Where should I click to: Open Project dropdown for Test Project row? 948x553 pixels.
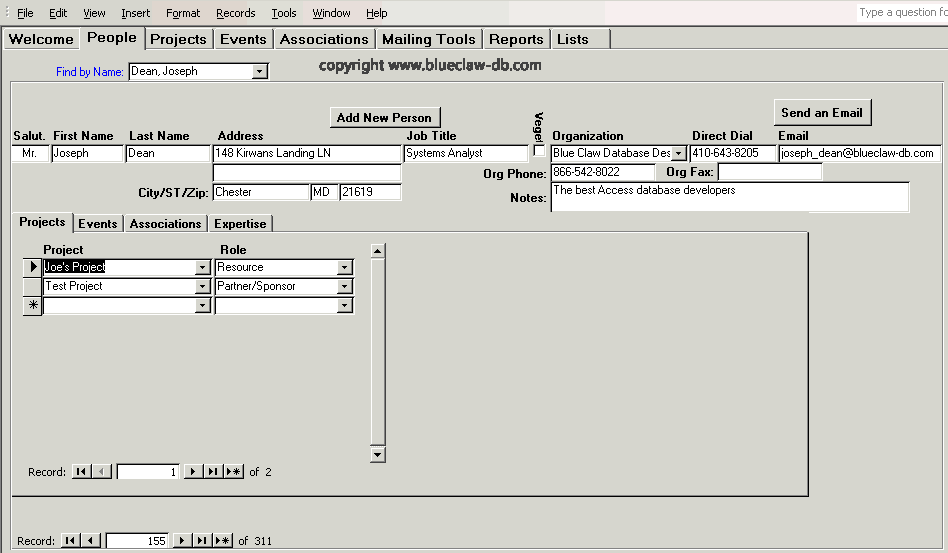click(x=202, y=287)
